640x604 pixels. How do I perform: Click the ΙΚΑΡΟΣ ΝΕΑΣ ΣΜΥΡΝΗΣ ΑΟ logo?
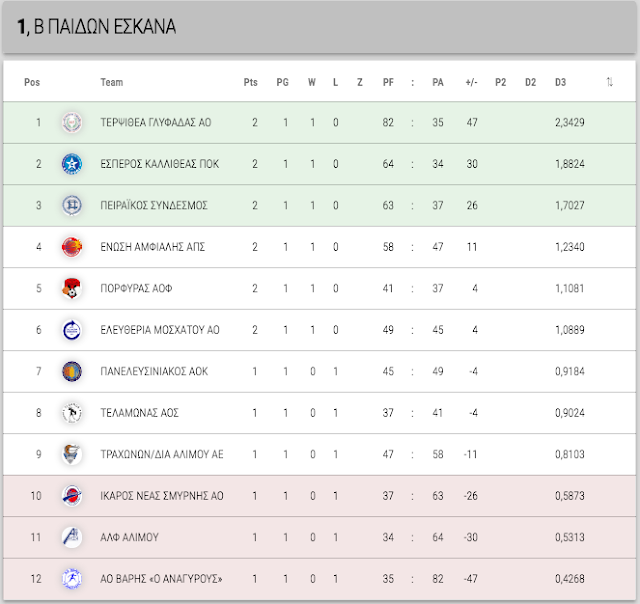pos(72,496)
